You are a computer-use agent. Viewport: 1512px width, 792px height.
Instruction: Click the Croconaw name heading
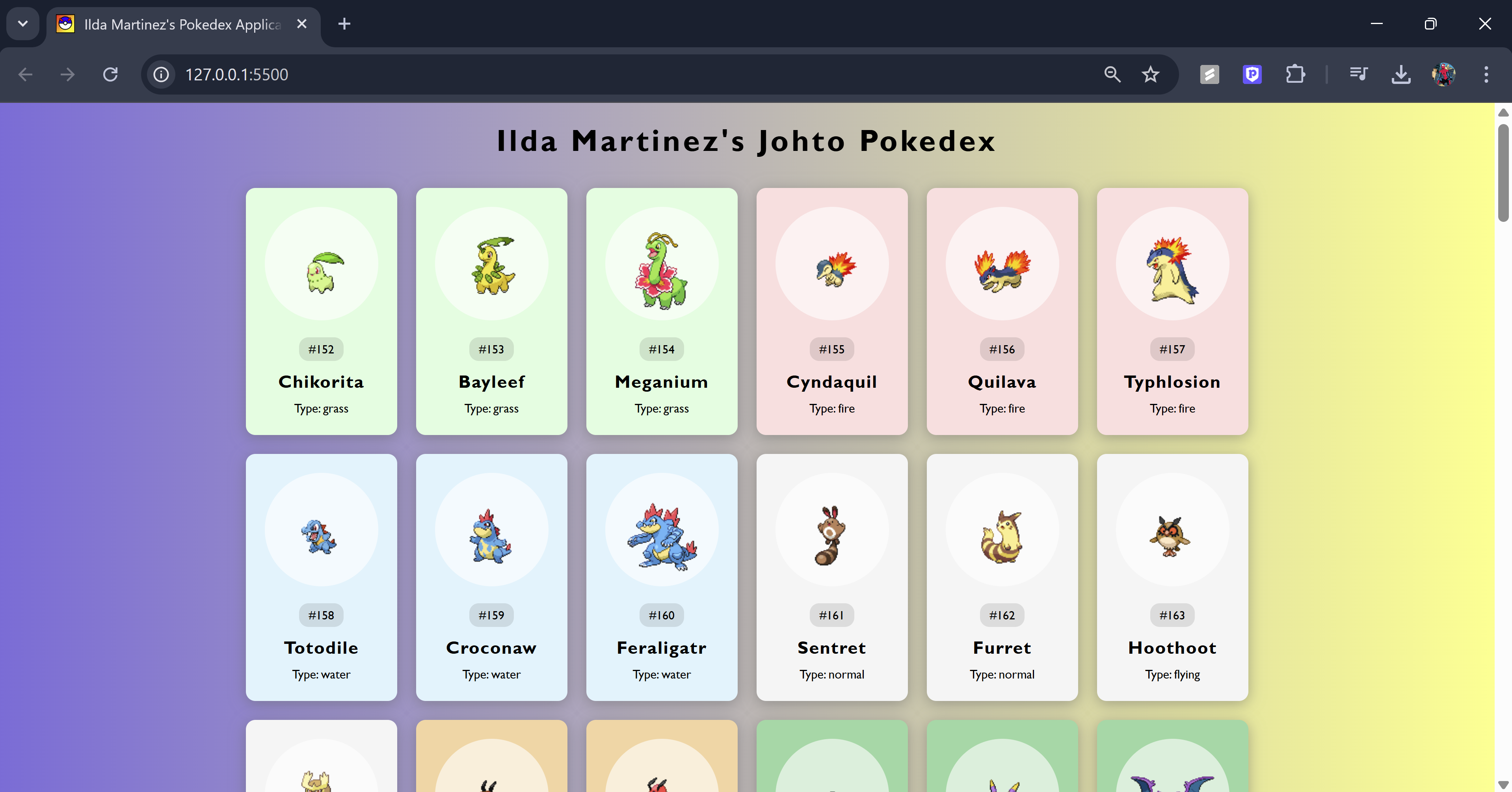click(x=491, y=647)
